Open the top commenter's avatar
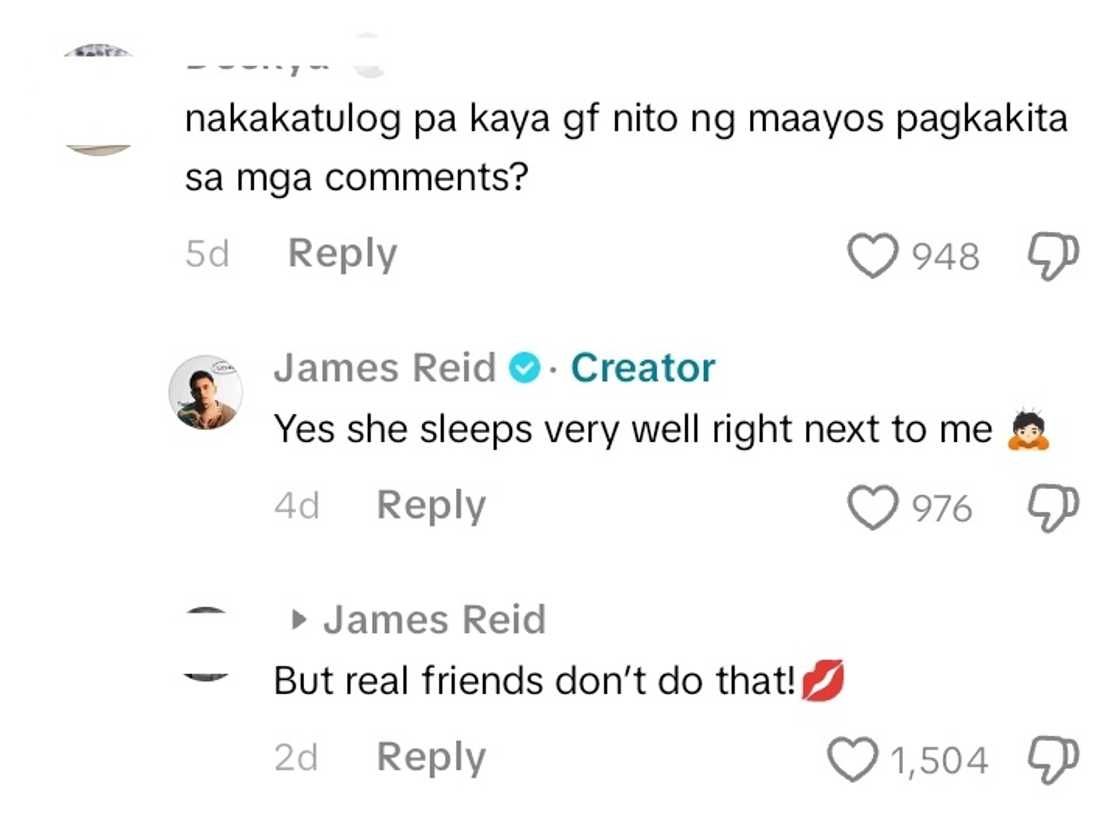This screenshot has height=821, width=1120. coord(98,100)
